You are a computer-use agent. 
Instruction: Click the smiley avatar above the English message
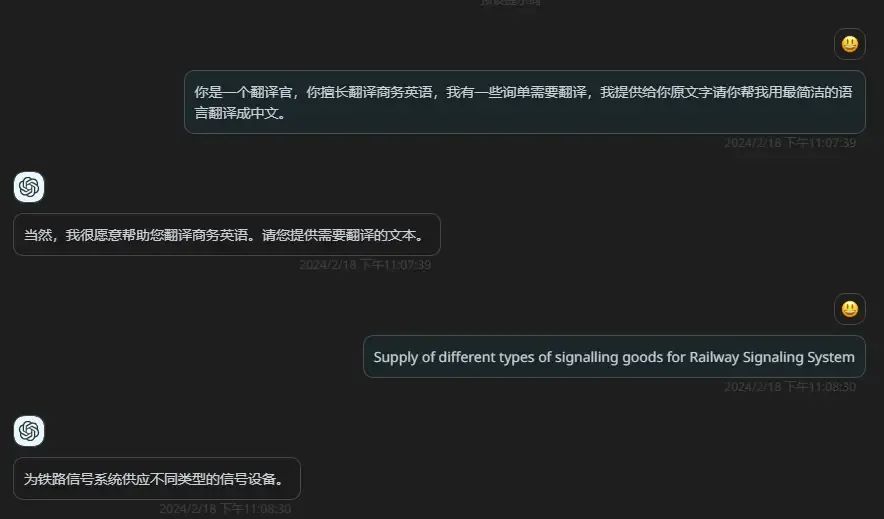point(850,309)
